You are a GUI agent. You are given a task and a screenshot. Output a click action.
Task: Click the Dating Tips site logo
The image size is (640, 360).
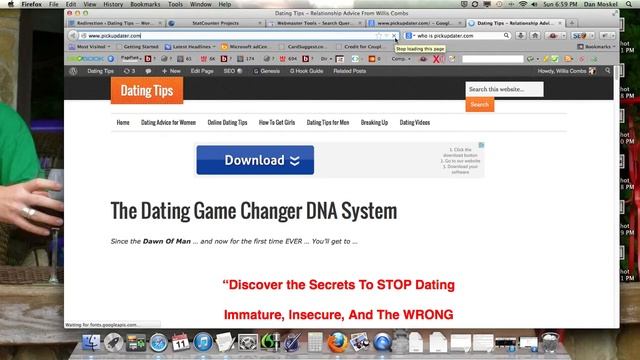pyautogui.click(x=147, y=90)
